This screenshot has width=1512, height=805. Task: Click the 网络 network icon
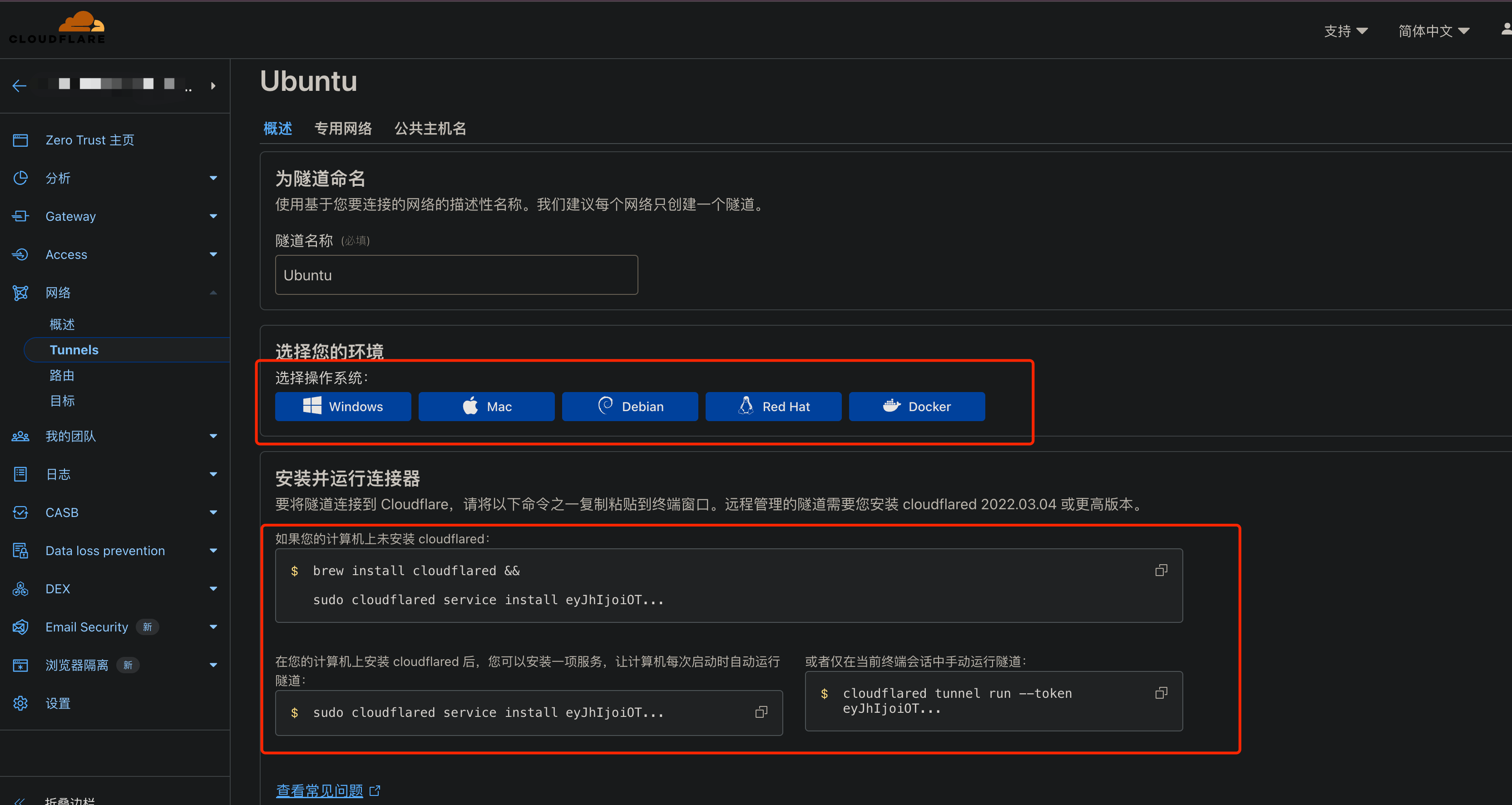point(20,293)
